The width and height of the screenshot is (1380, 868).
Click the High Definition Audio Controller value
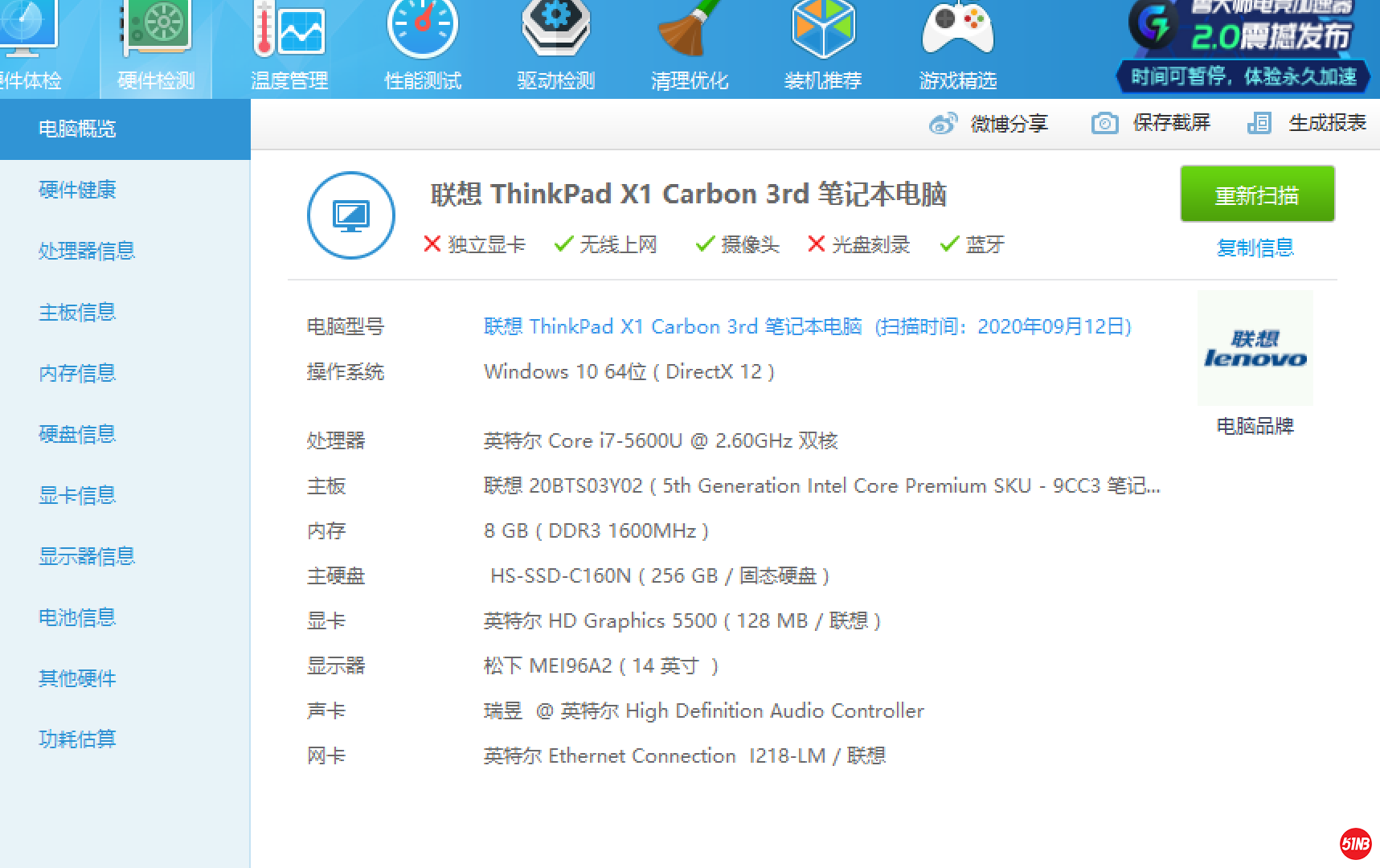click(704, 711)
